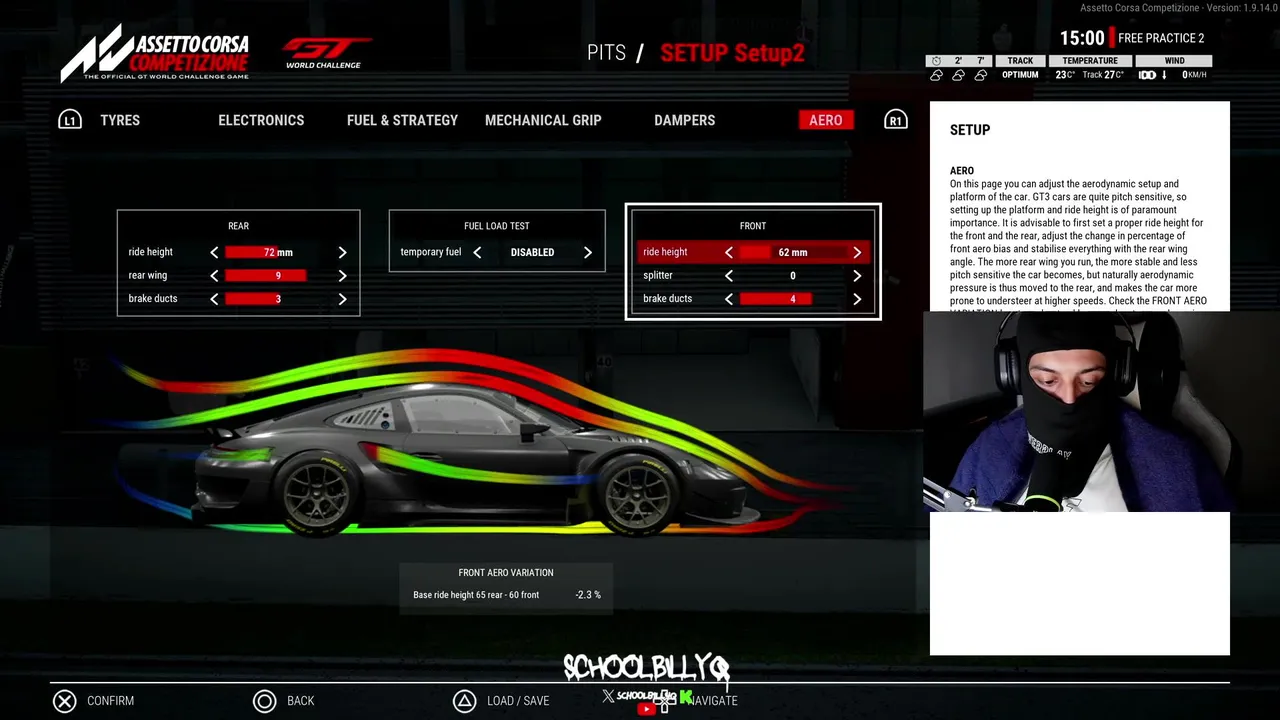Click the DISABLED temporary fuel value
Screen dimensions: 1280x720
[532, 253]
